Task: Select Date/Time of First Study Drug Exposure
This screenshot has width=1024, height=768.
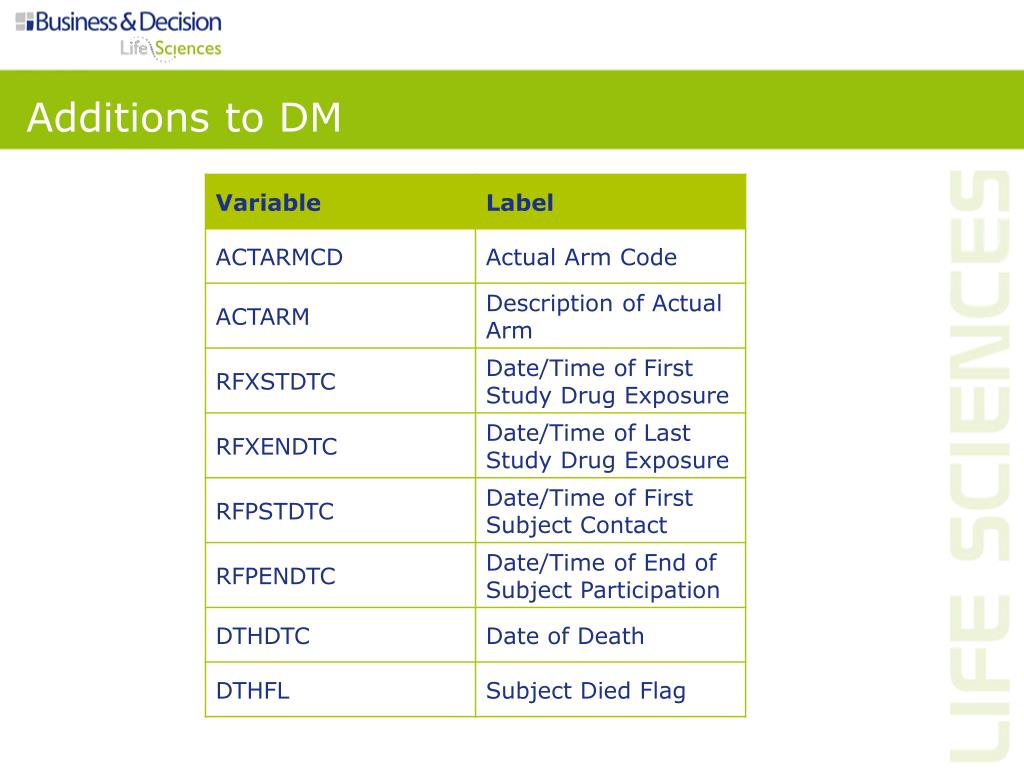Action: (607, 381)
